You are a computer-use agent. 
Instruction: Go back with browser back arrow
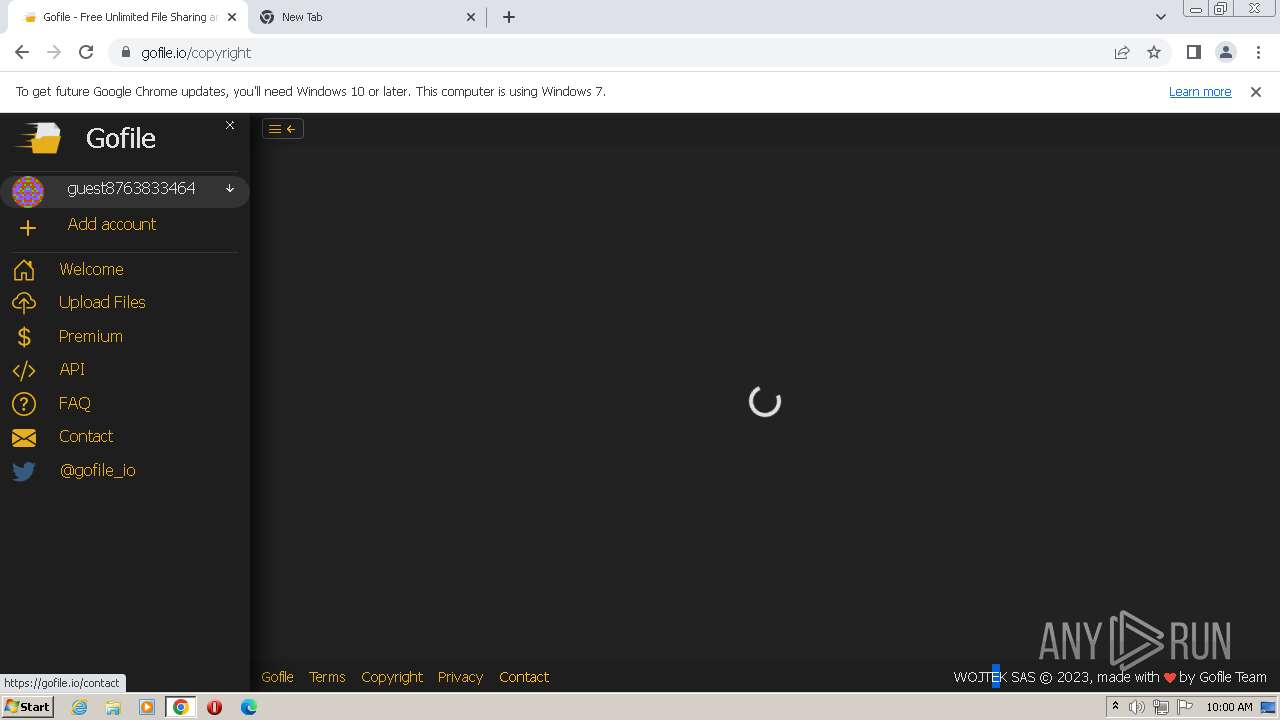pyautogui.click(x=22, y=52)
